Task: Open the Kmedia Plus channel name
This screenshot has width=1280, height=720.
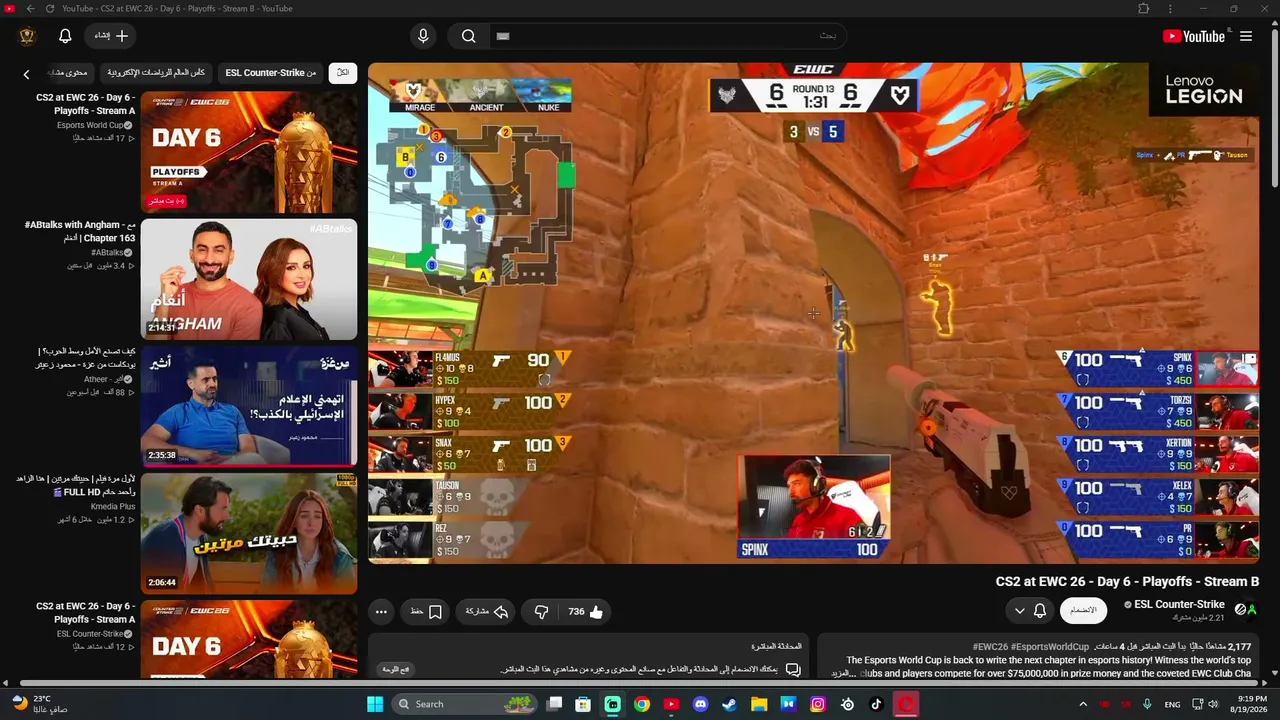Action: coord(112,507)
